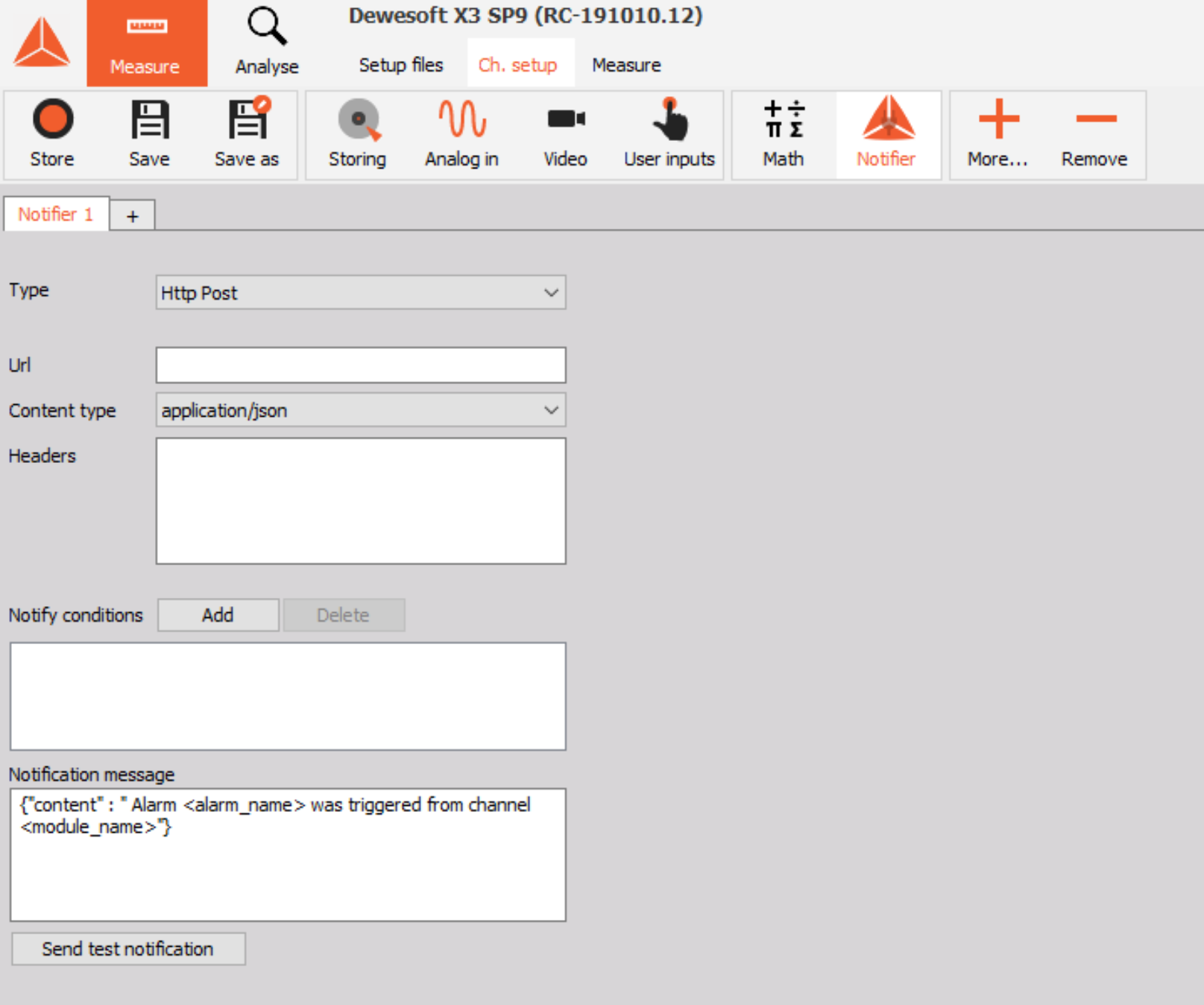Click the Dewesoft X3 SP9 title text
Image resolution: width=1204 pixels, height=1005 pixels.
click(526, 16)
